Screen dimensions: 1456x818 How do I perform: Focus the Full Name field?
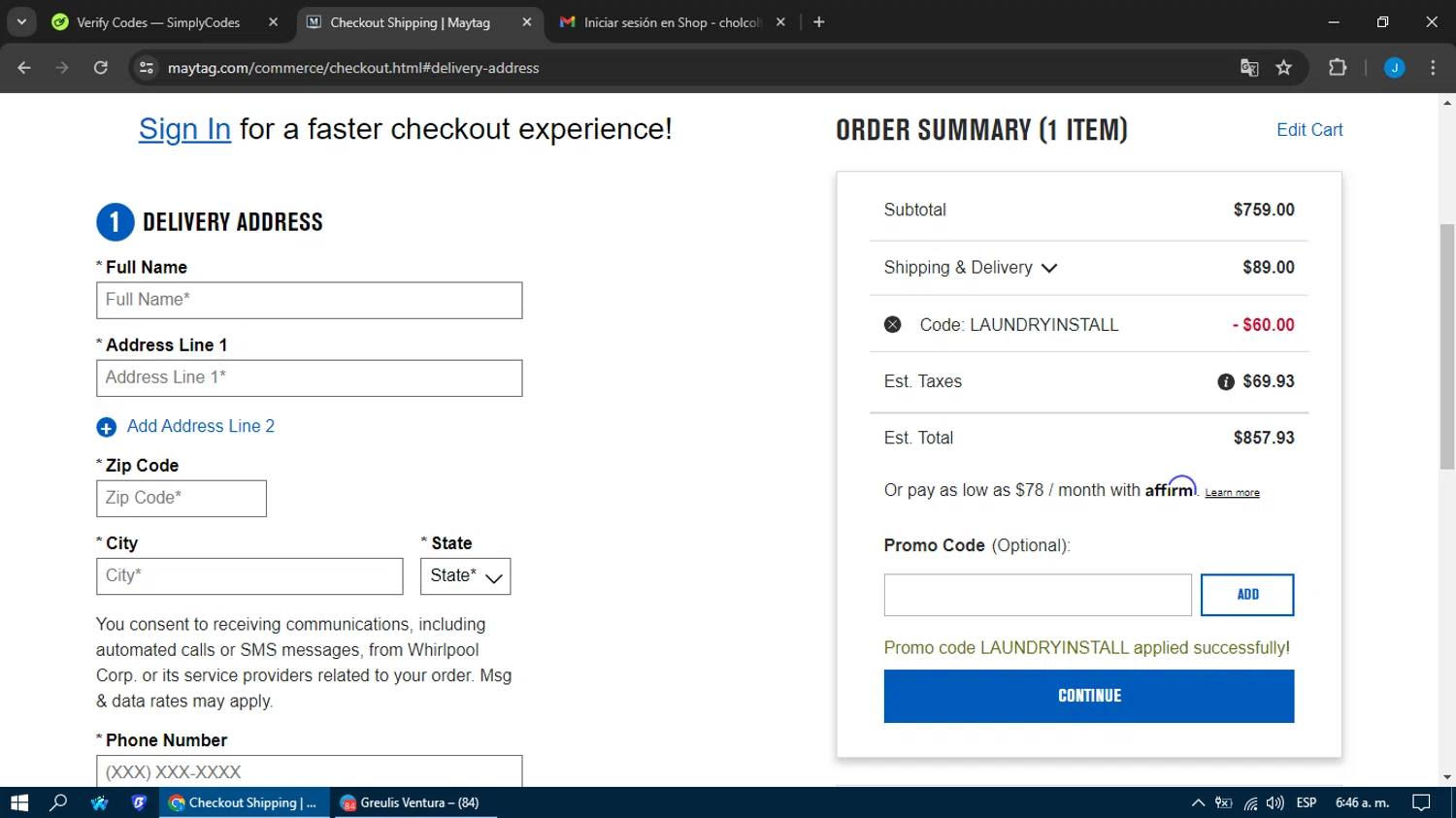[310, 301]
